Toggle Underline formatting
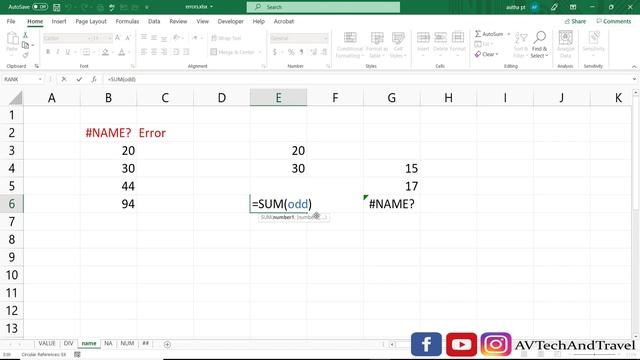 coord(67,52)
